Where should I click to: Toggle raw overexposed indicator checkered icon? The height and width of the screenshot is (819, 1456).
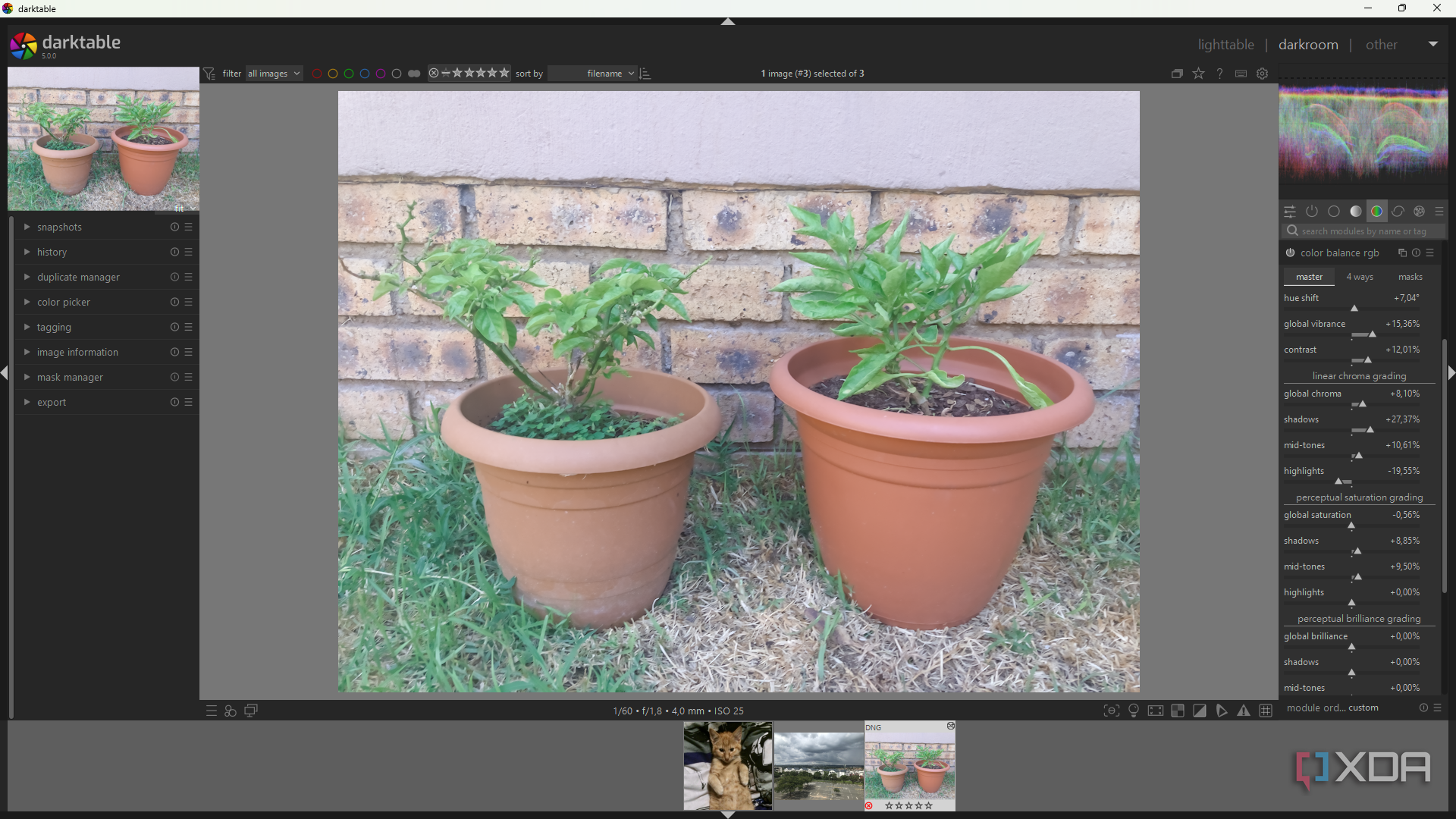1178,711
